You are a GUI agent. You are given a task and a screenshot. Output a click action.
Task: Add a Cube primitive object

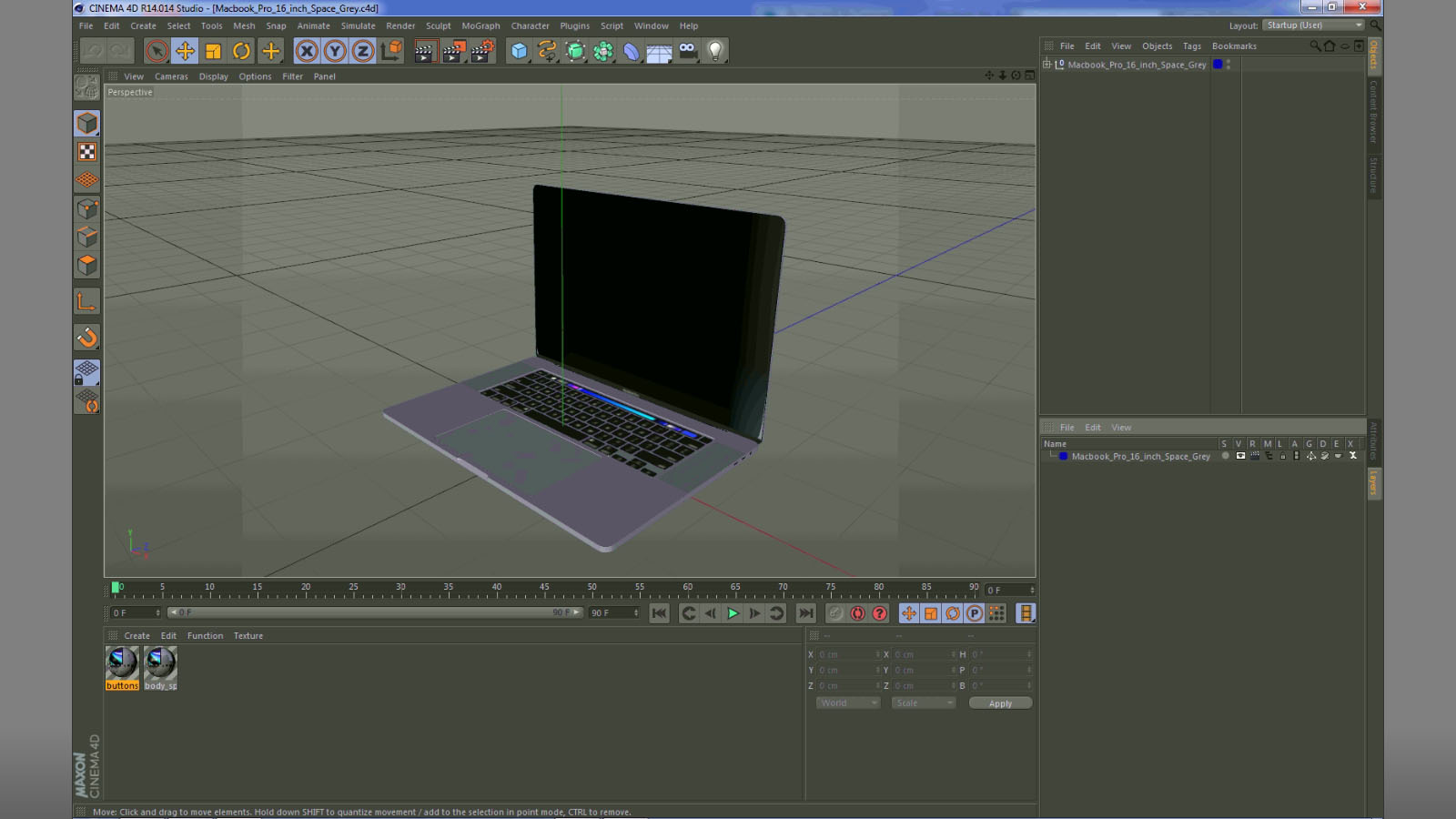[519, 51]
